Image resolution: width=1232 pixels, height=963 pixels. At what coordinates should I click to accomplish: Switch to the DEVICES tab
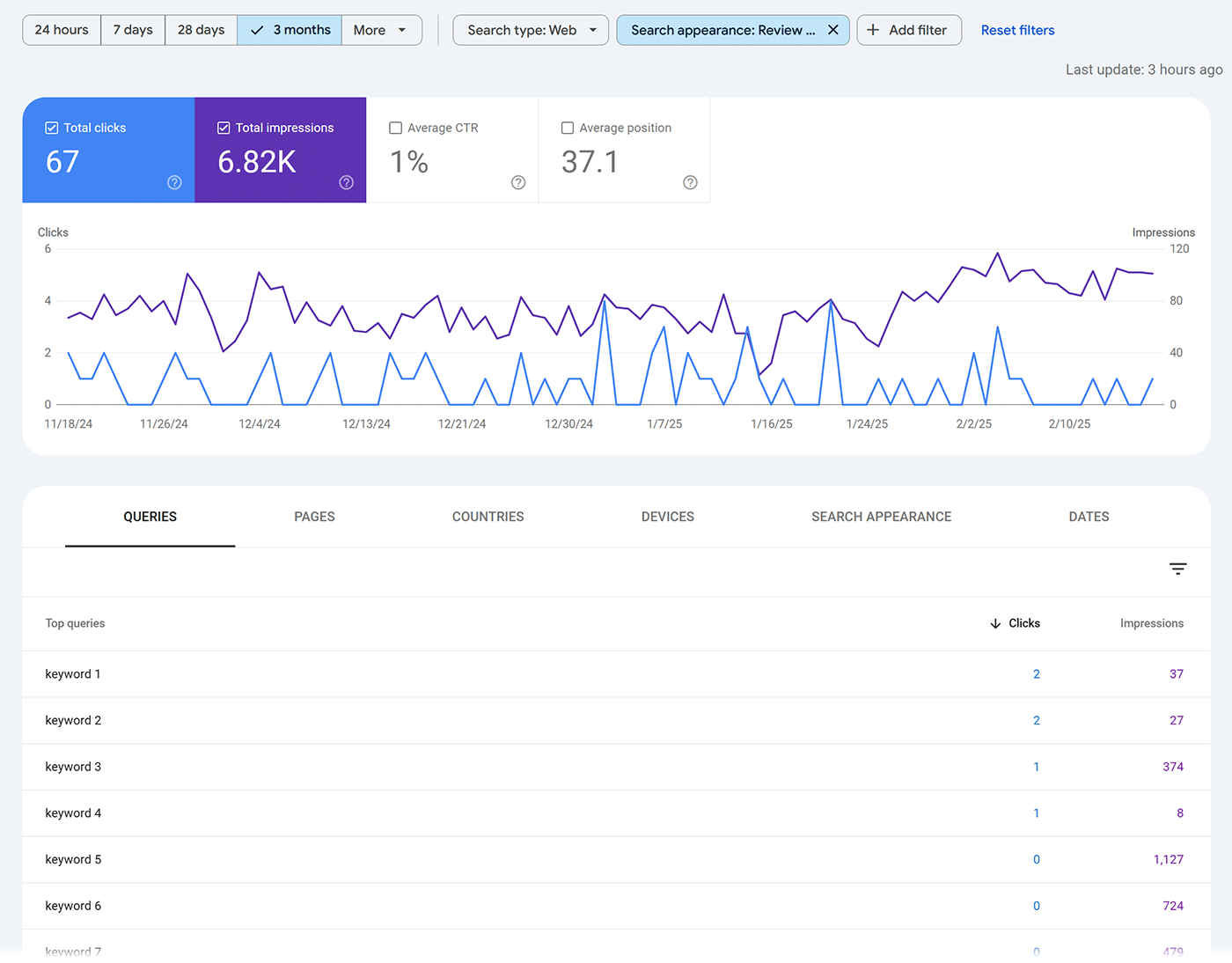tap(667, 517)
